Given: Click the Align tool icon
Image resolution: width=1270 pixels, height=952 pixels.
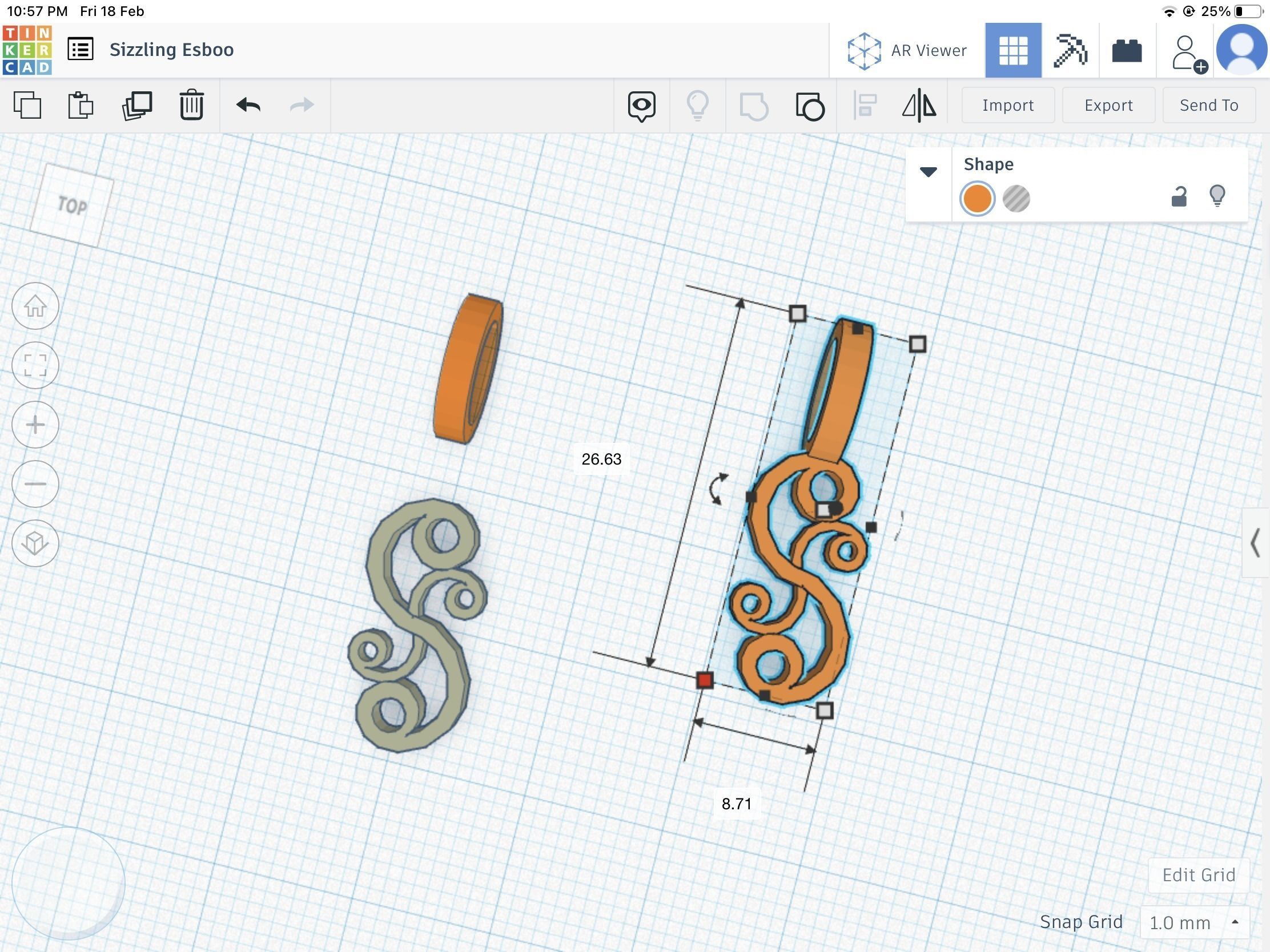Looking at the screenshot, I should (865, 106).
